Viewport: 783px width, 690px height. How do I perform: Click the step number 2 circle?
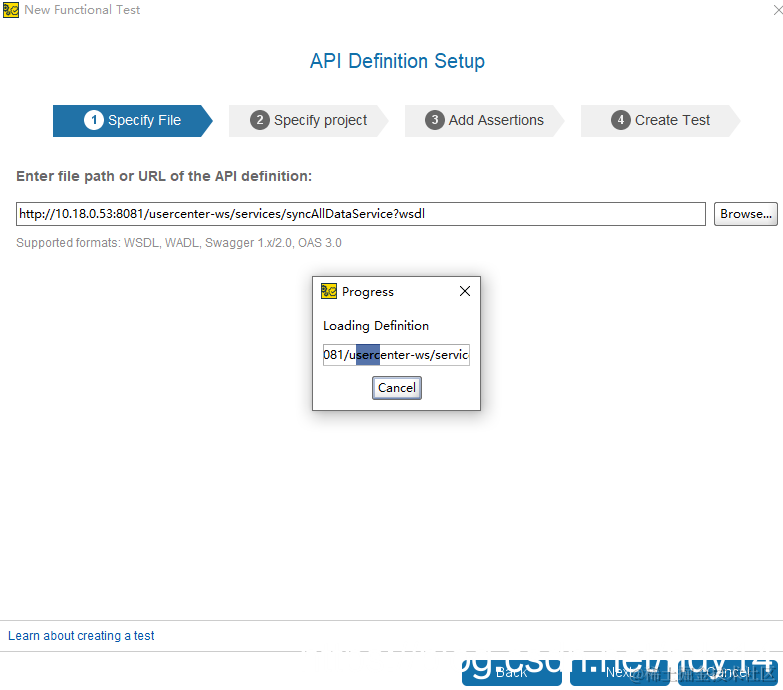(x=260, y=120)
